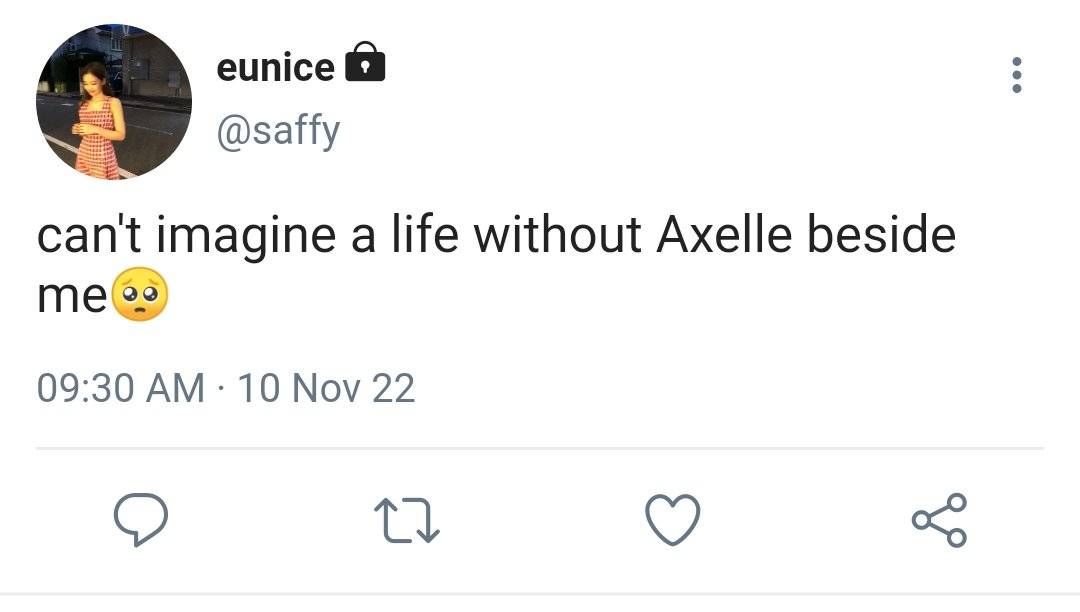
Task: Visit the @saffy handle
Action: click(278, 129)
